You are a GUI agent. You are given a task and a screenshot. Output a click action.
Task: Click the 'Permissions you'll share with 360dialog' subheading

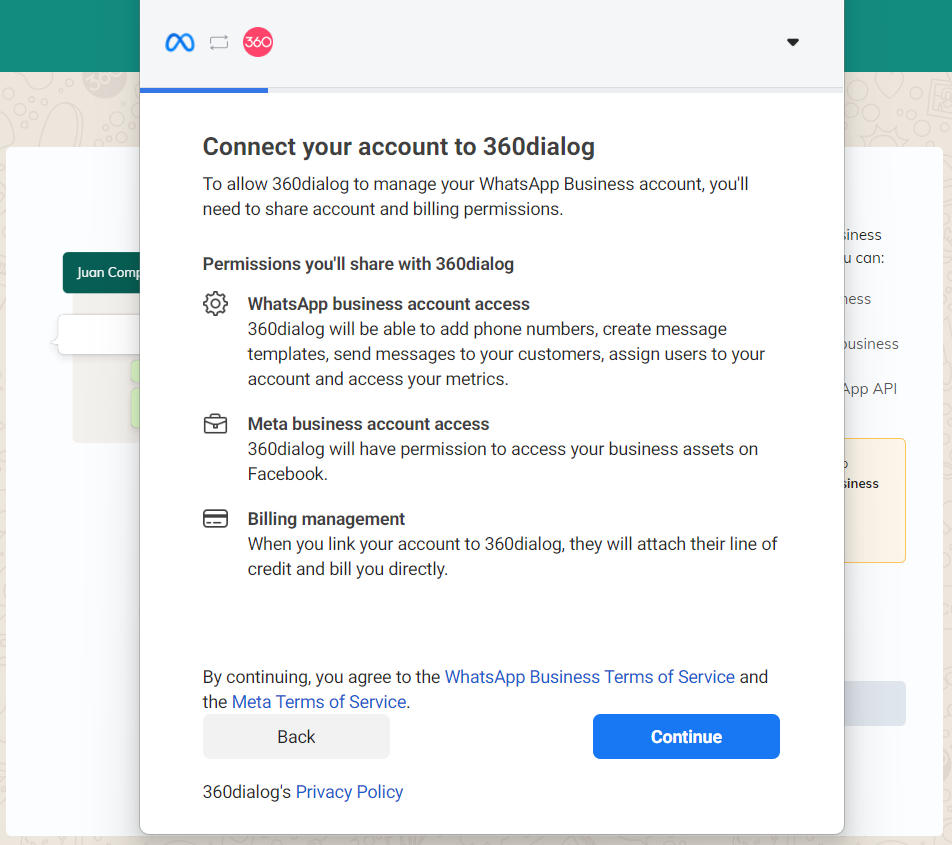click(358, 264)
